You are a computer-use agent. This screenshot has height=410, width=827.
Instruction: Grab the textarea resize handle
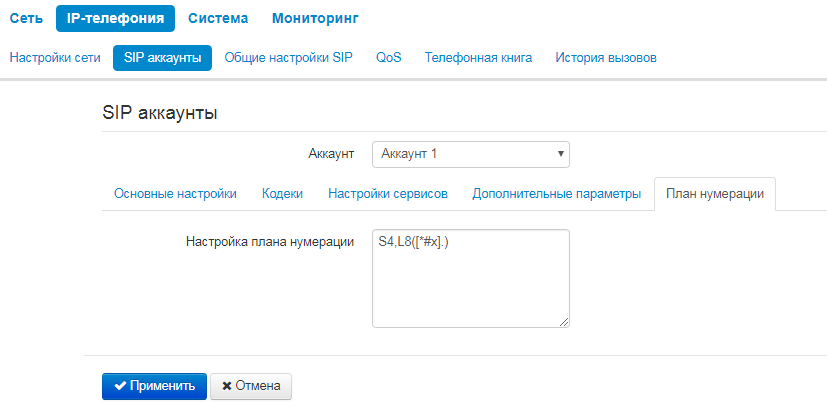564,322
